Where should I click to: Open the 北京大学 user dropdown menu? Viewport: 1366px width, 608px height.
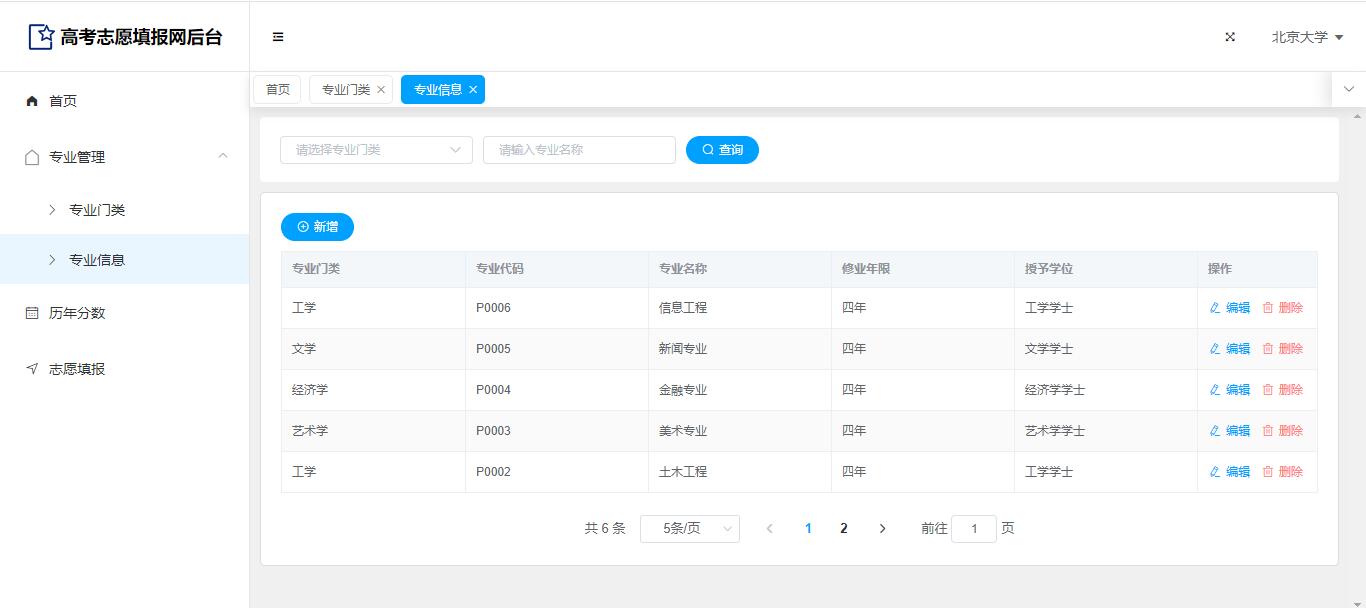(1307, 37)
